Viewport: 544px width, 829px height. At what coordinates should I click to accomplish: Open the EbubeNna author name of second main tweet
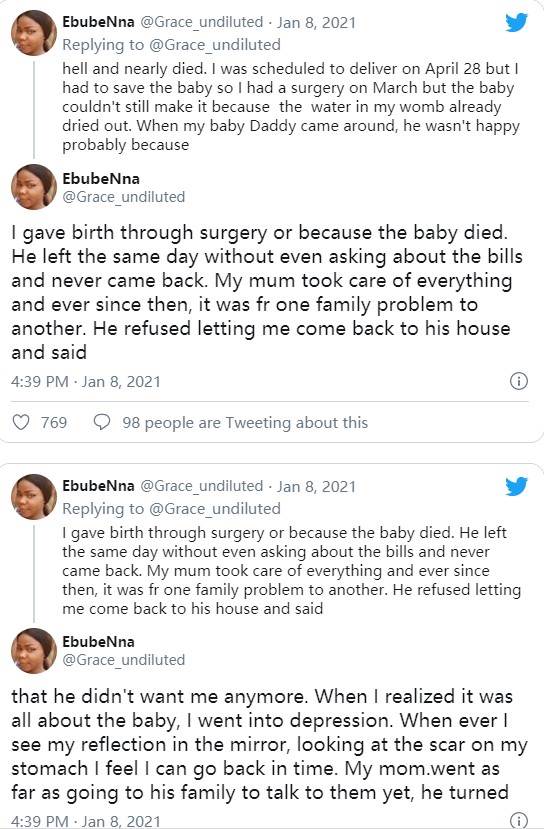pyautogui.click(x=98, y=642)
